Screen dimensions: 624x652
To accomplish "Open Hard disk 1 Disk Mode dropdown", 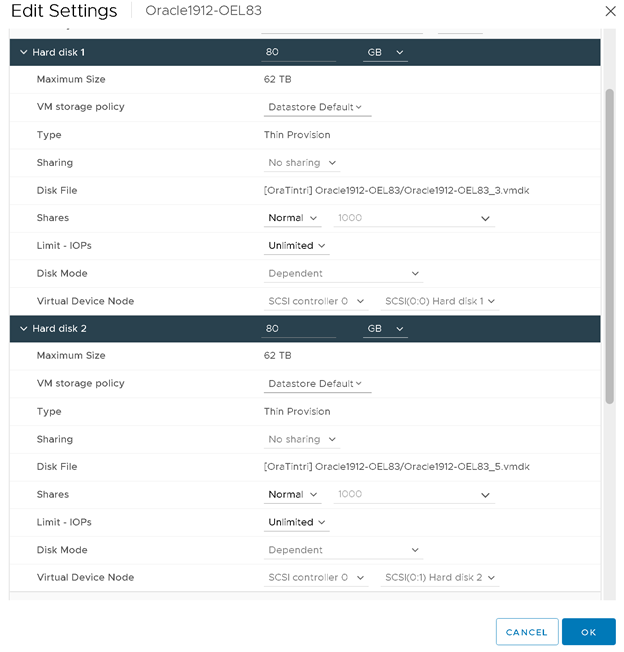I will (344, 274).
